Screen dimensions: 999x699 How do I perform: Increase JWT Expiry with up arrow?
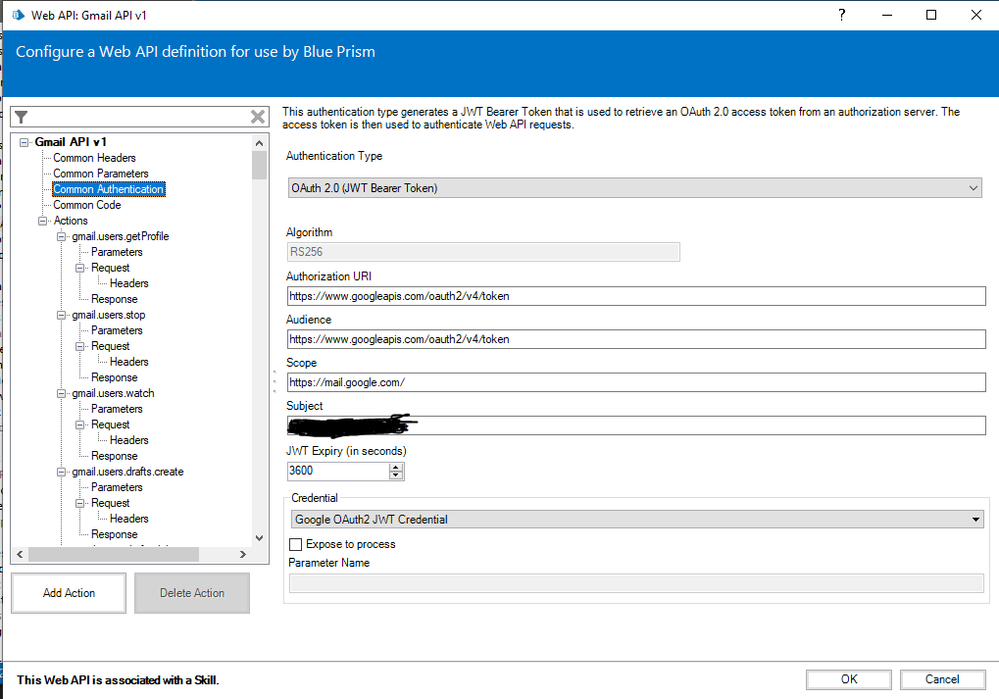coord(397,467)
